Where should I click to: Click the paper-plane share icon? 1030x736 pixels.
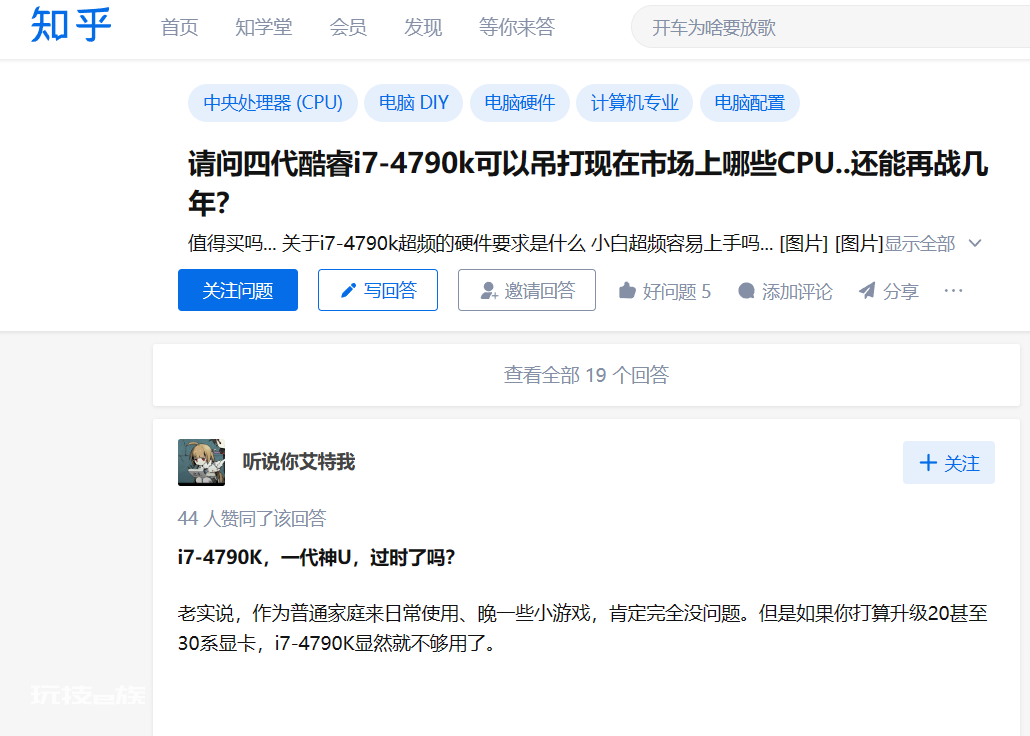[867, 290]
